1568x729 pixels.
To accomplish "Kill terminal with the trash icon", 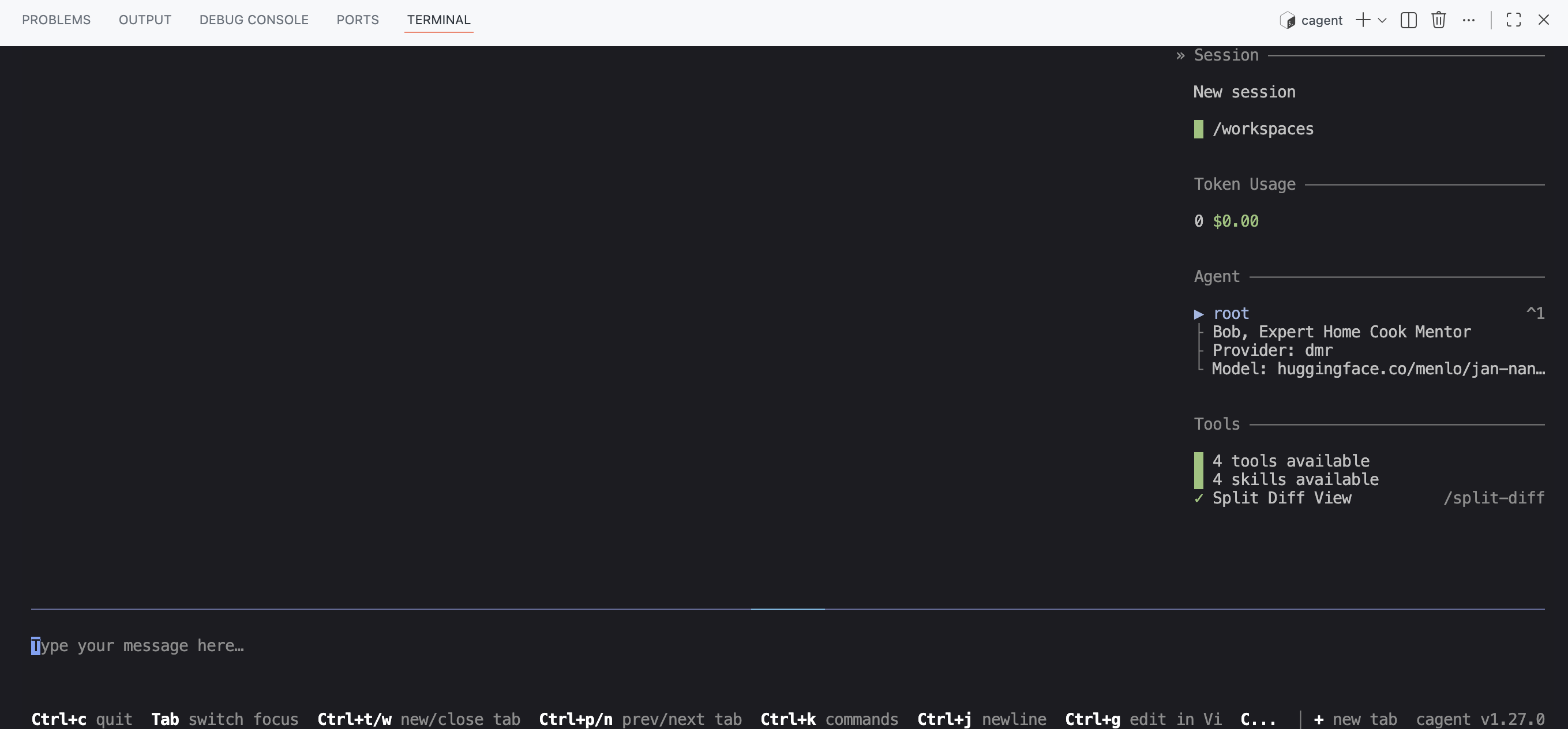I will tap(1438, 20).
